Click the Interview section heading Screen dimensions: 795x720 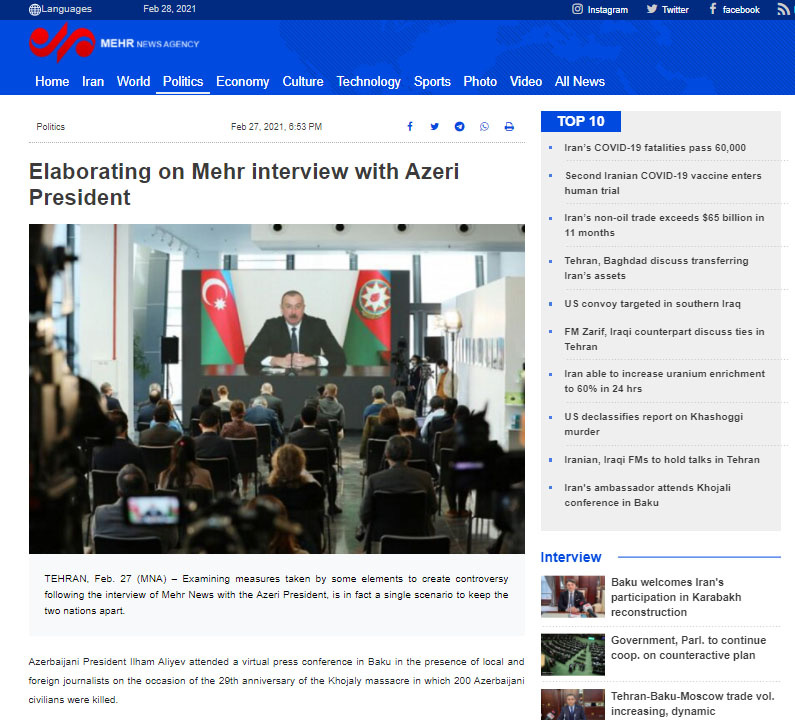coord(571,557)
